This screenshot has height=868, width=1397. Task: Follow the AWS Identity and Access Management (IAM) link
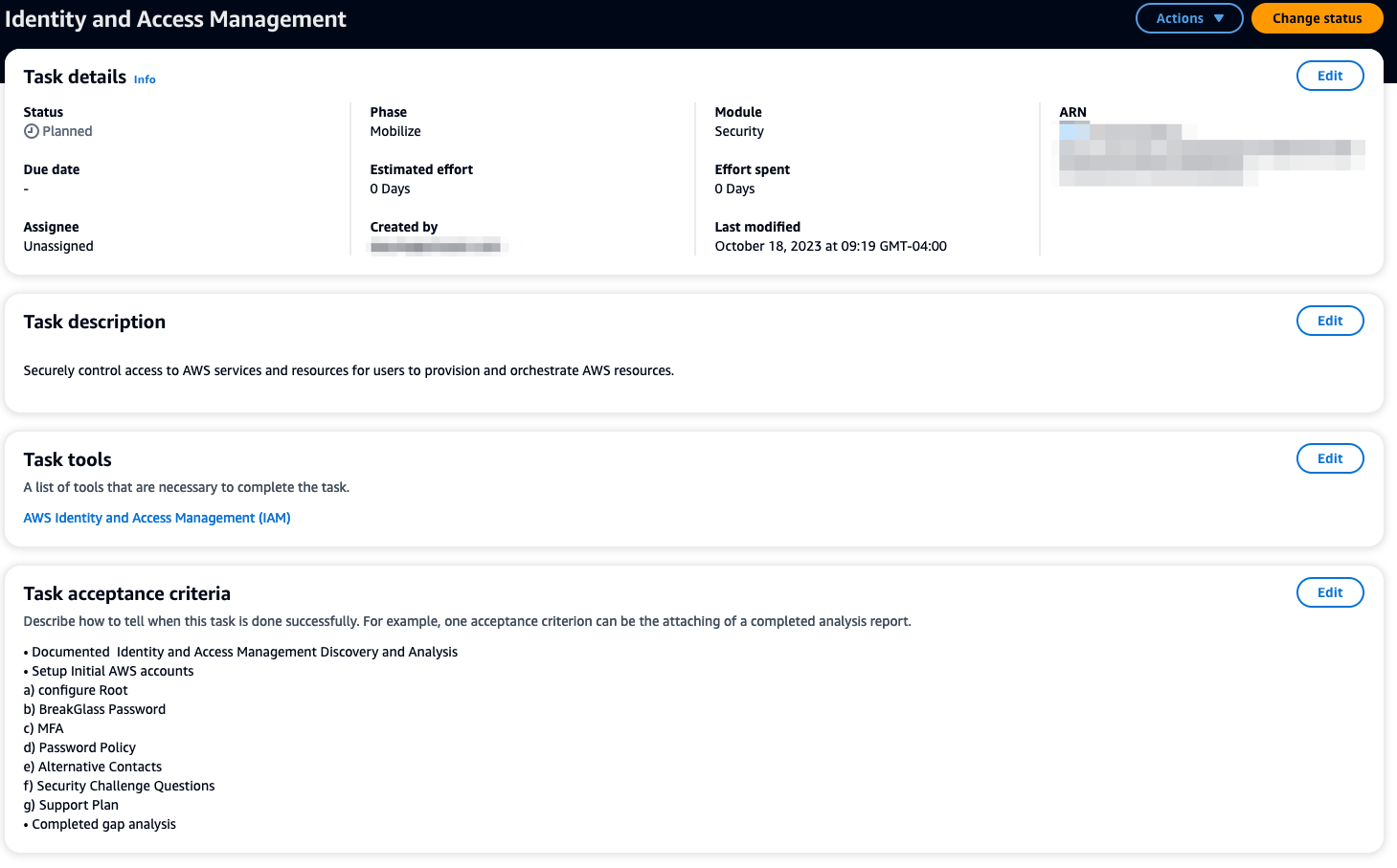tap(156, 517)
